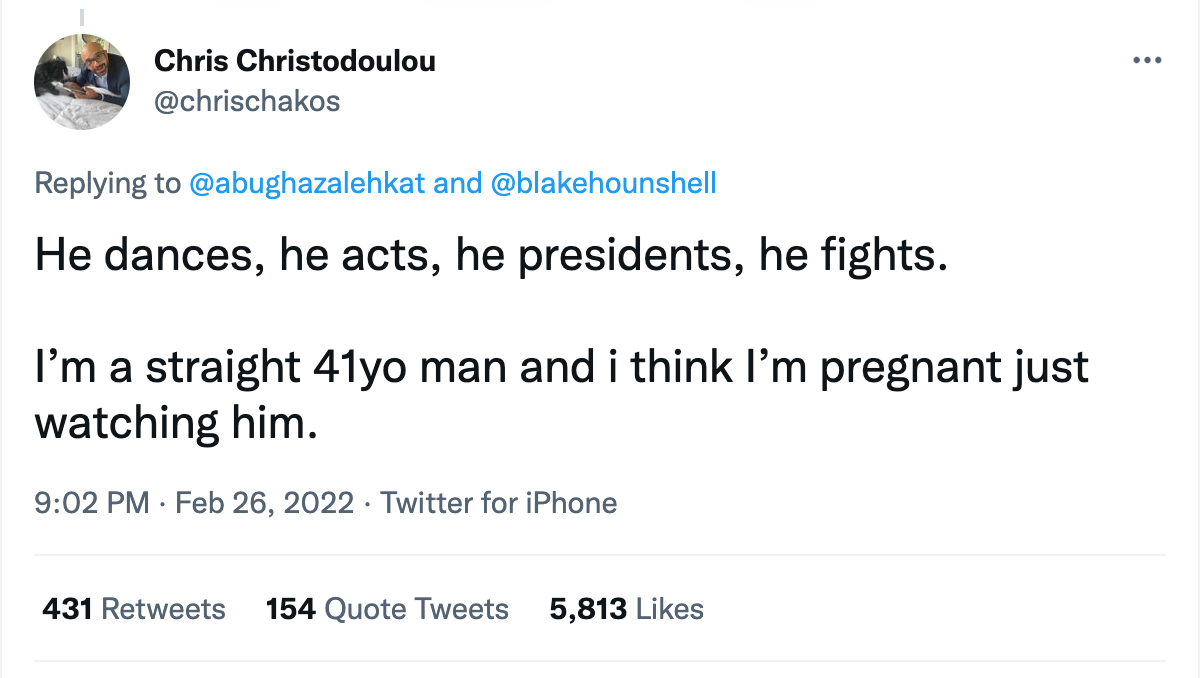Click the 431 retweet count number
This screenshot has height=678, width=1200.
click(68, 609)
